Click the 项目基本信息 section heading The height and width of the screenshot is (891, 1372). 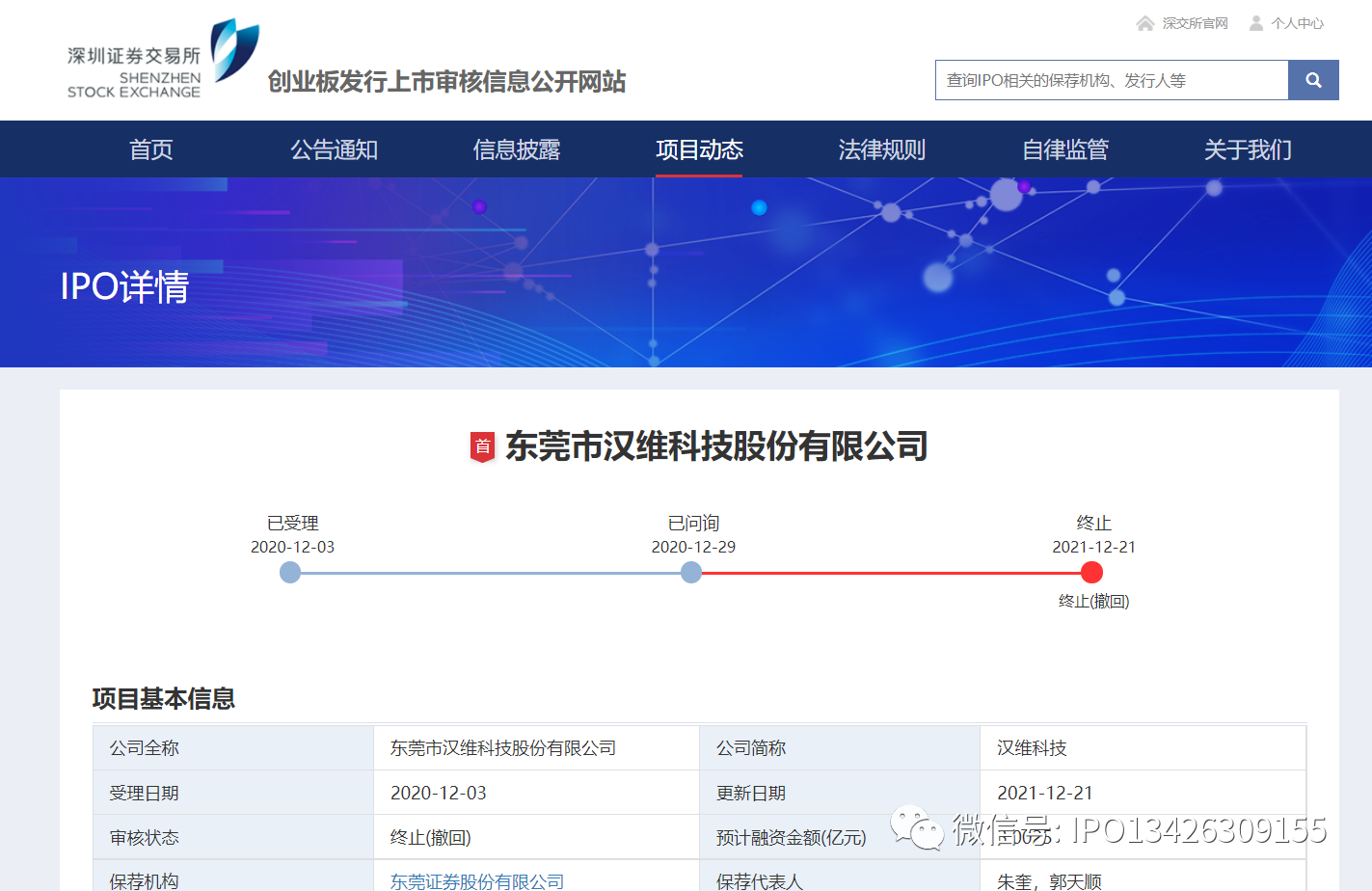(164, 699)
